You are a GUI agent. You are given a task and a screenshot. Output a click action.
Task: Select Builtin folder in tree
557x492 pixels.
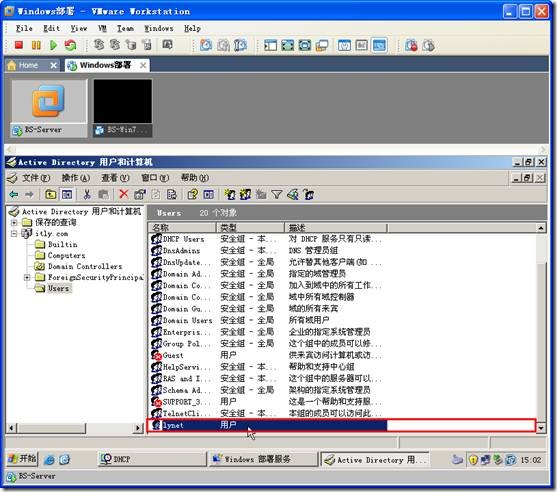click(63, 245)
